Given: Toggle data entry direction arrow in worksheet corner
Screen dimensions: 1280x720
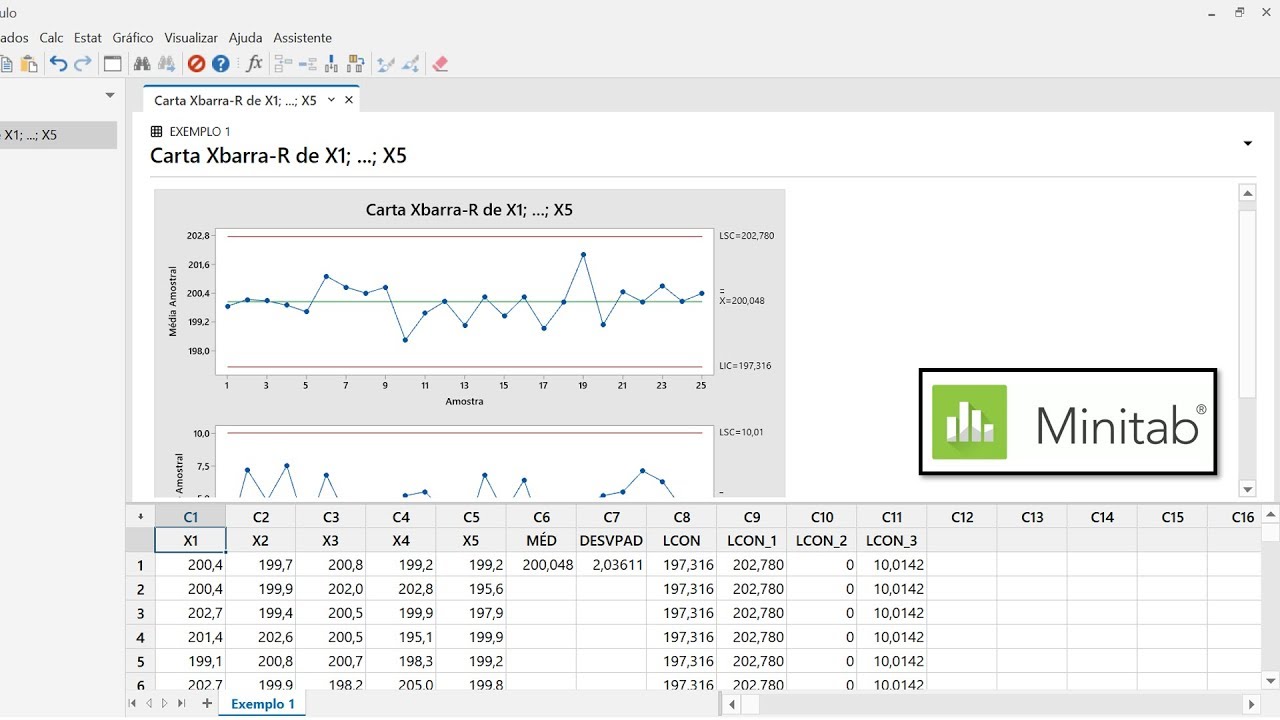Looking at the screenshot, I should pyautogui.click(x=140, y=517).
